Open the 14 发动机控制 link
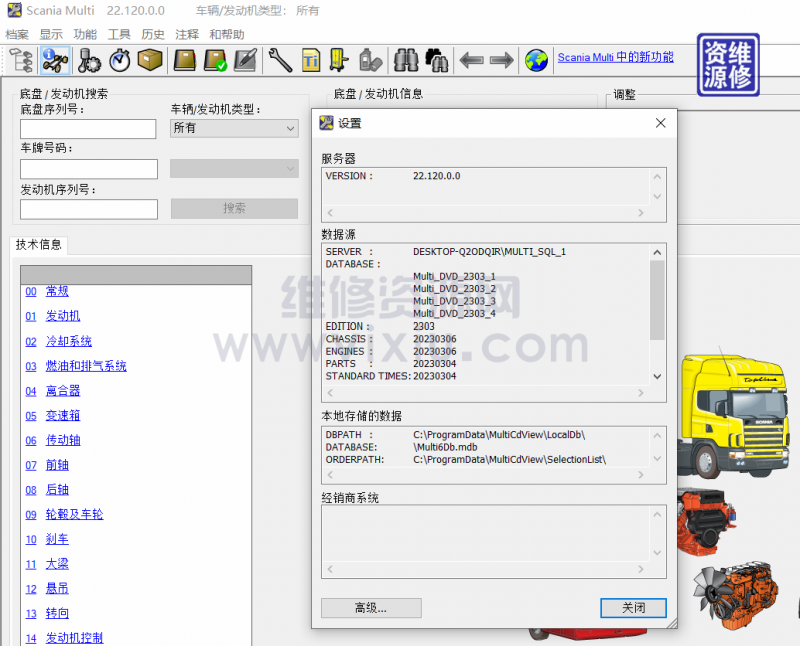The height and width of the screenshot is (646, 800). 64,638
